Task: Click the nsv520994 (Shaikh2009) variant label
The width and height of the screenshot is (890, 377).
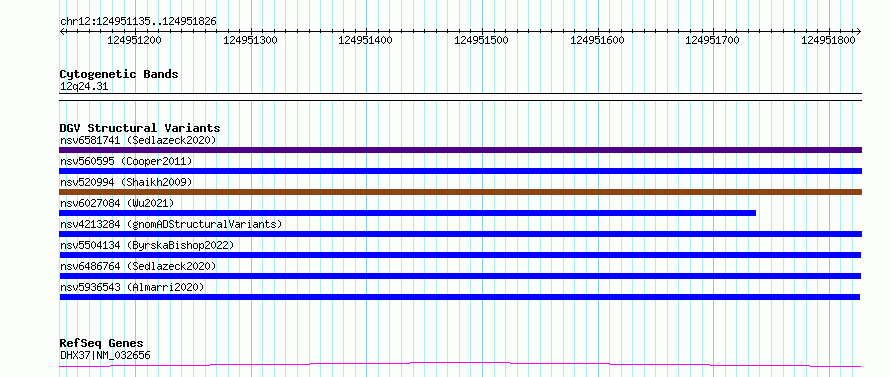Action: [126, 182]
